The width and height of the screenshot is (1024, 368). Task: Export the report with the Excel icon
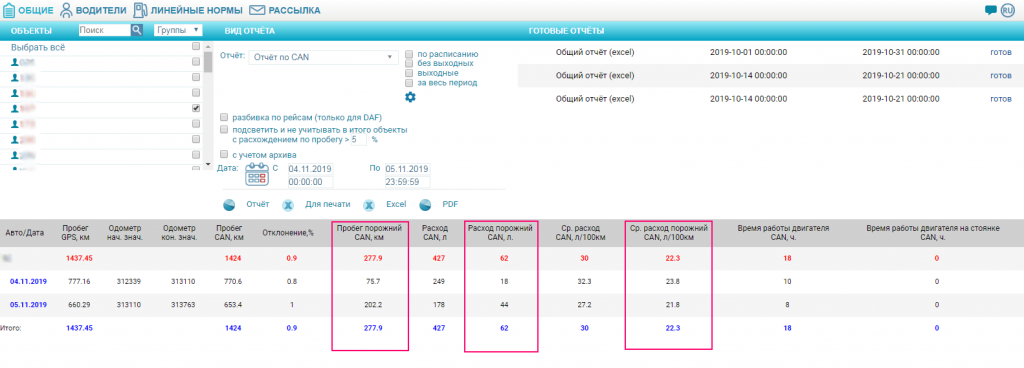[369, 204]
